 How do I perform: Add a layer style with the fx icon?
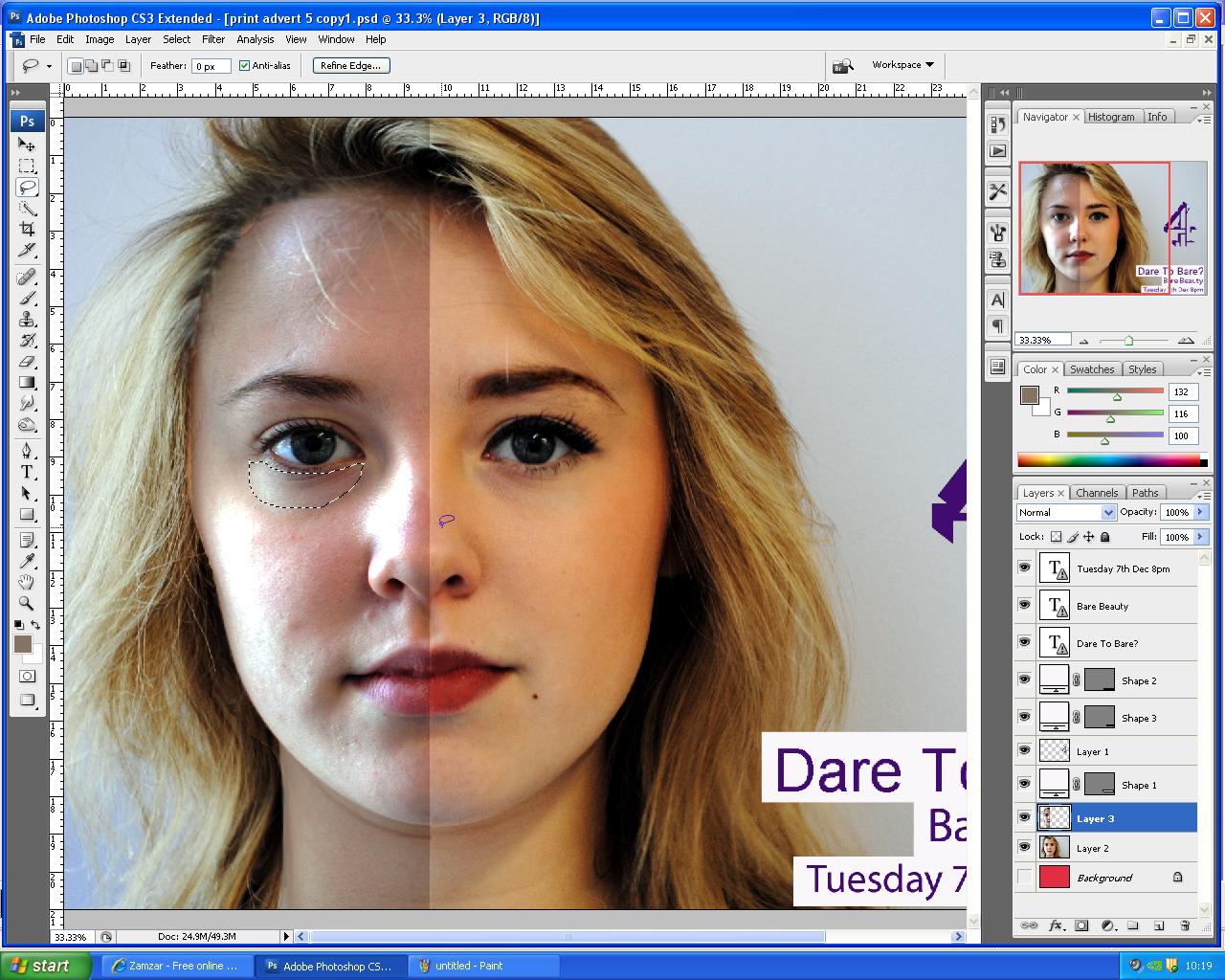(x=1056, y=925)
